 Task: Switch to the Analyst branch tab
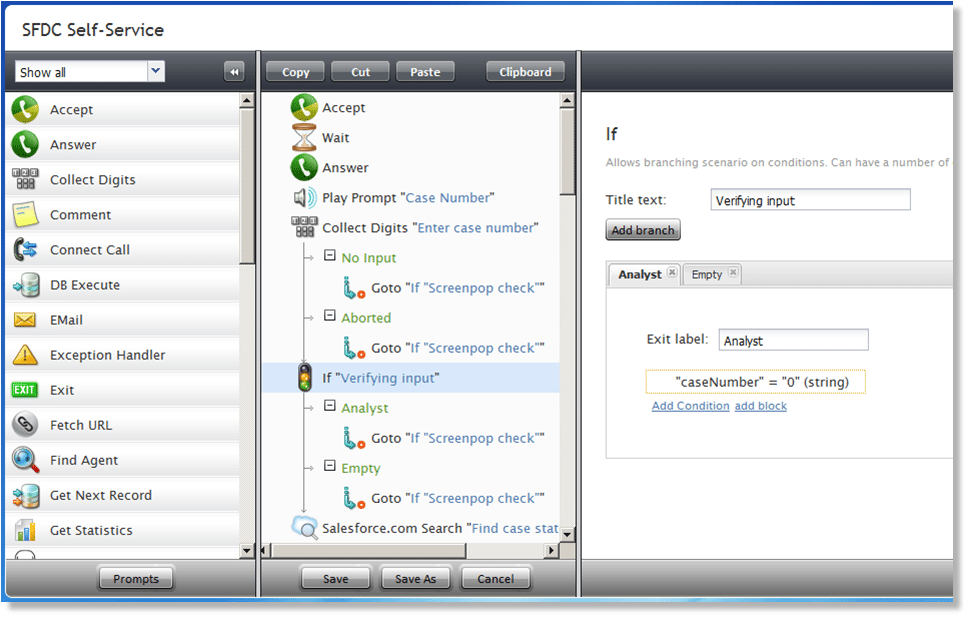click(x=640, y=274)
